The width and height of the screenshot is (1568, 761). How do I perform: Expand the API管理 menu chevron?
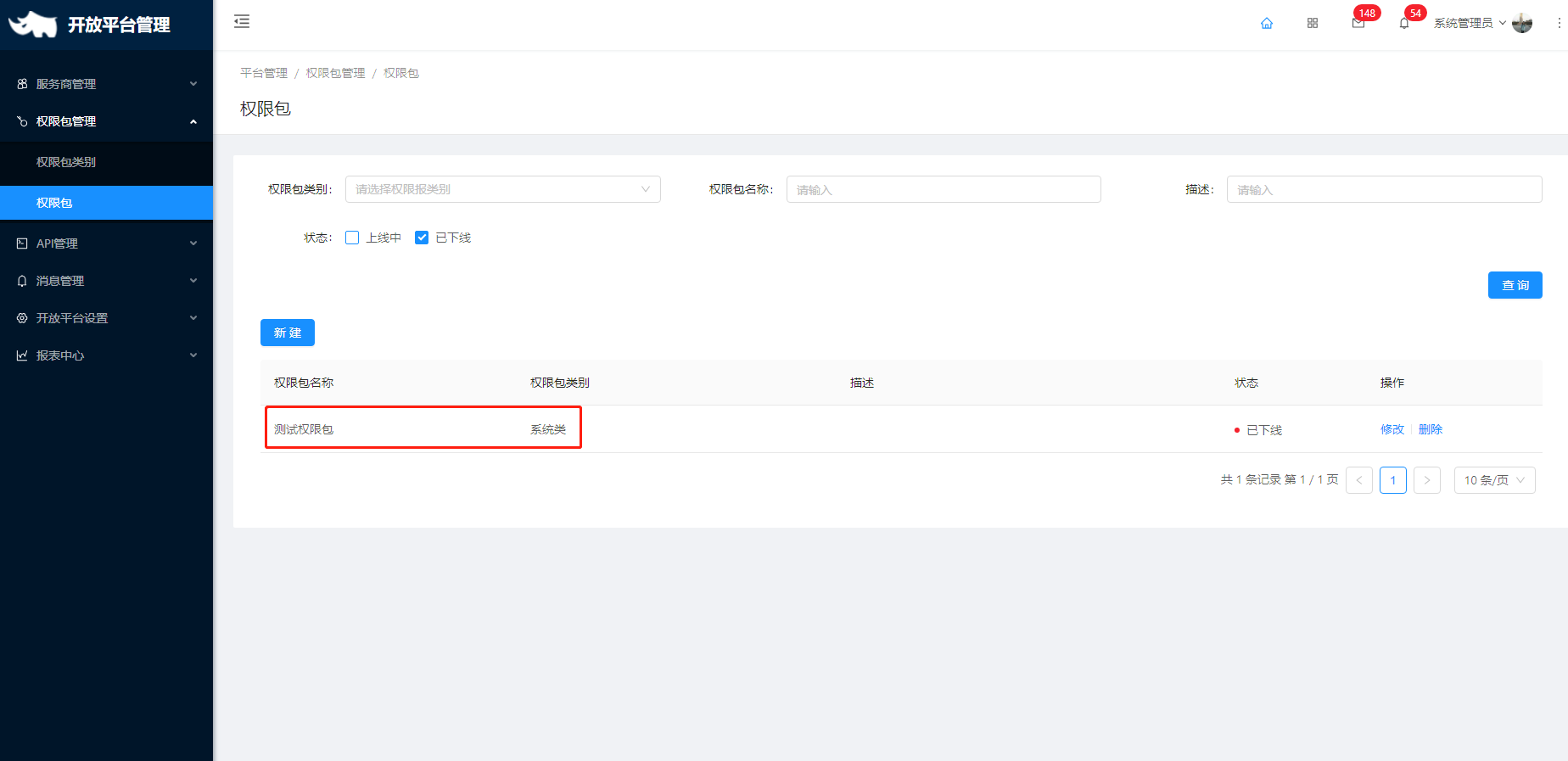click(193, 243)
